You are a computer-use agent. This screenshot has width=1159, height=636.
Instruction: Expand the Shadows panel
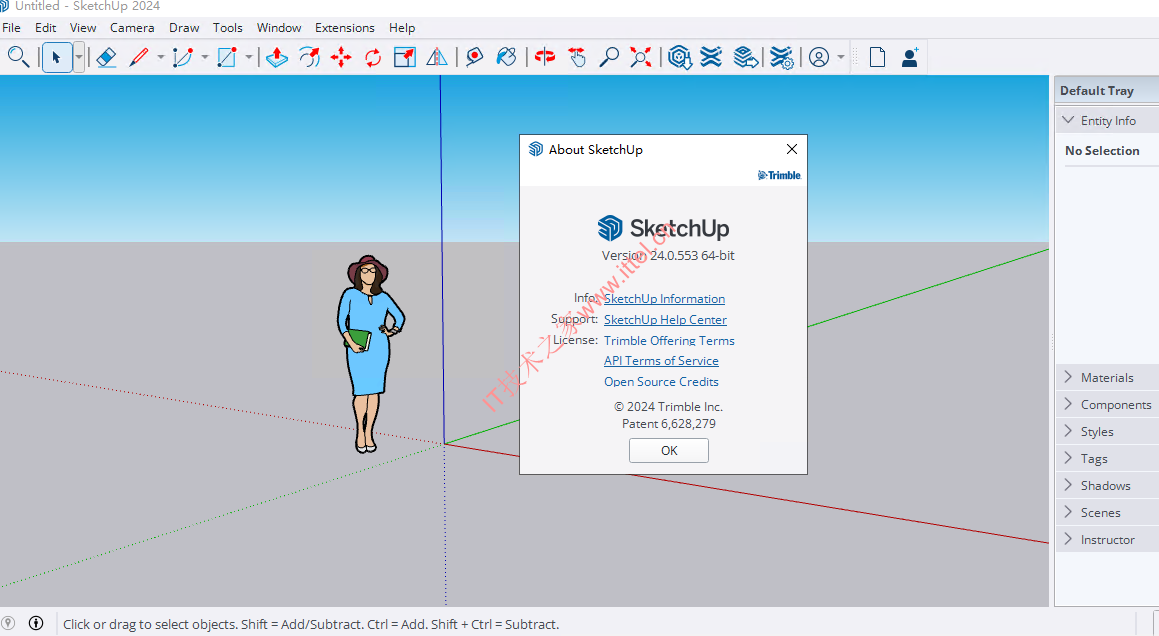coord(1107,485)
